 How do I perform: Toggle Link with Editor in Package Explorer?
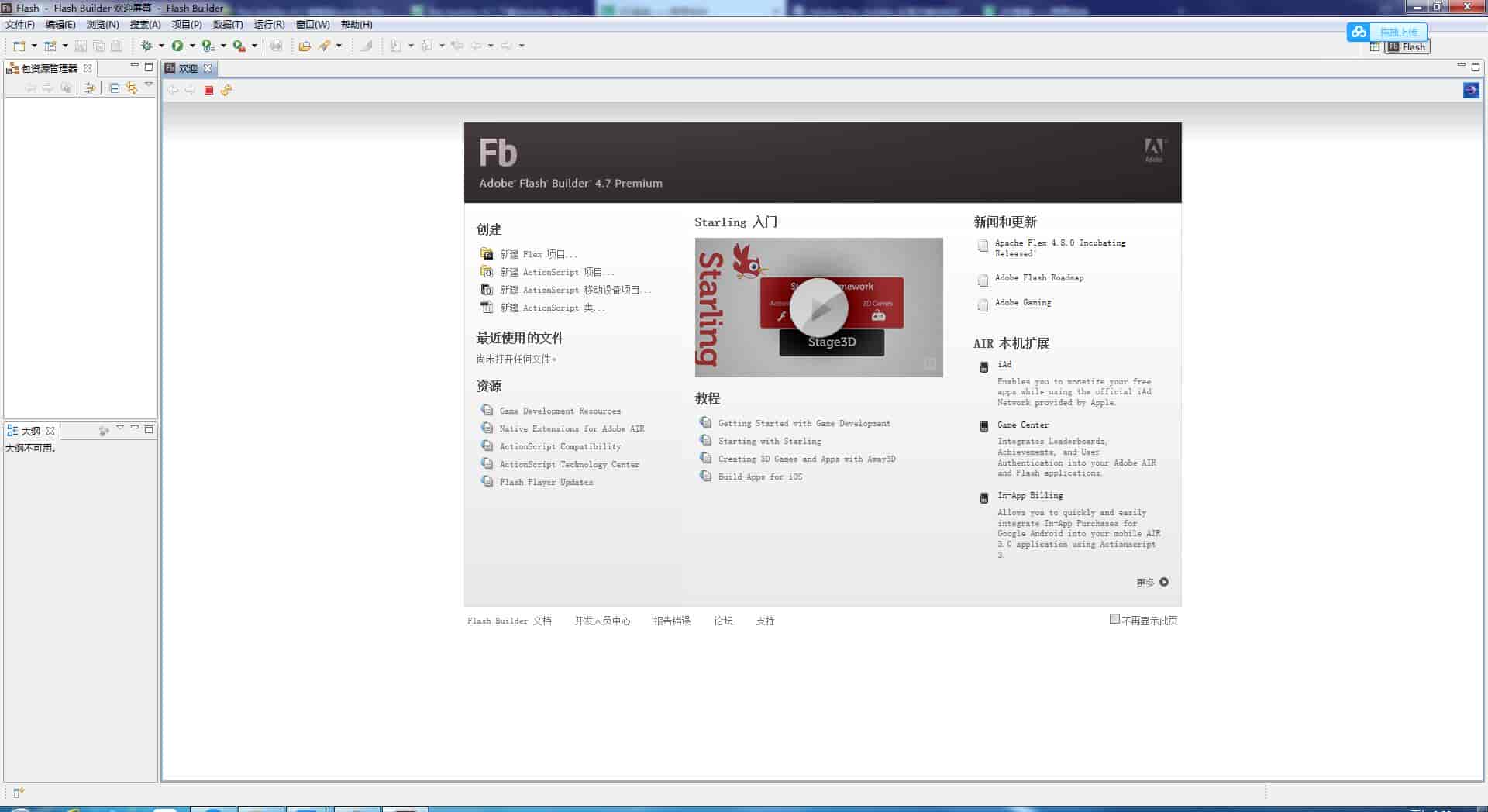[x=133, y=88]
